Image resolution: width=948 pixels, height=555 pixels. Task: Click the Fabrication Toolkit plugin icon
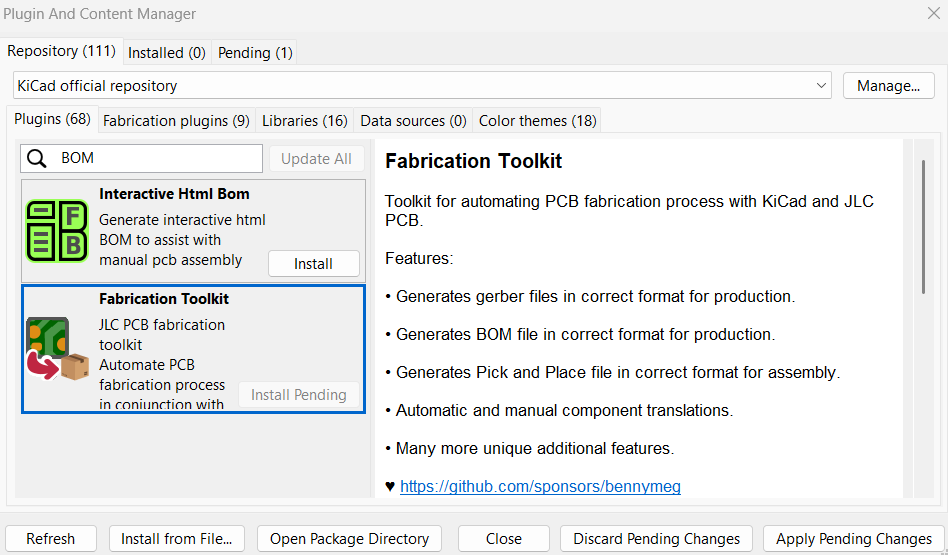click(x=57, y=349)
